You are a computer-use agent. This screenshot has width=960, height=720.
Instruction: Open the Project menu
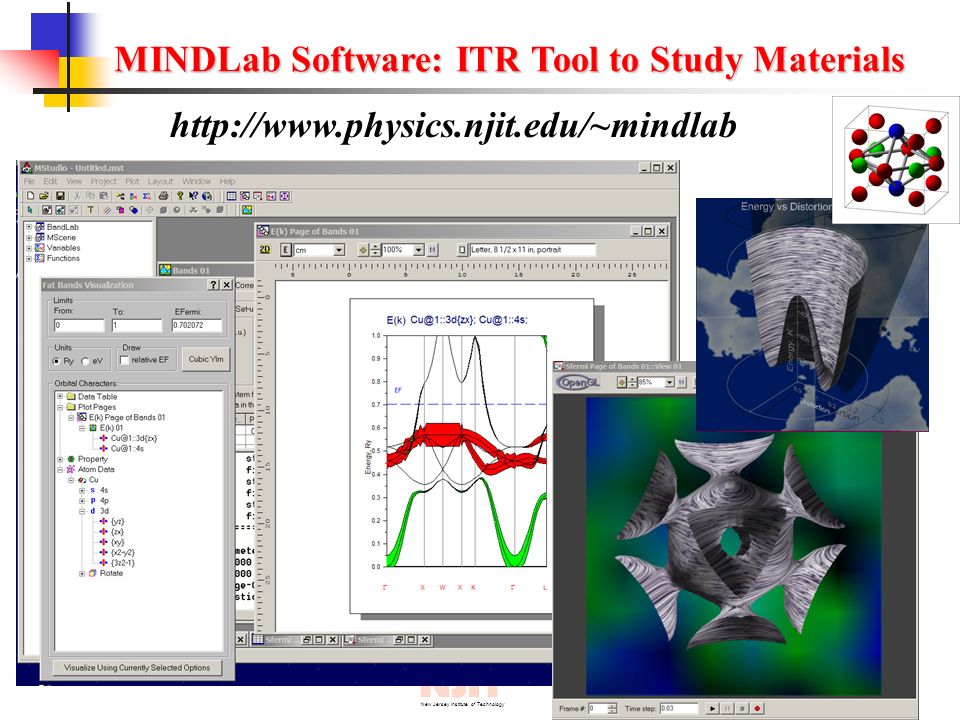click(x=103, y=181)
